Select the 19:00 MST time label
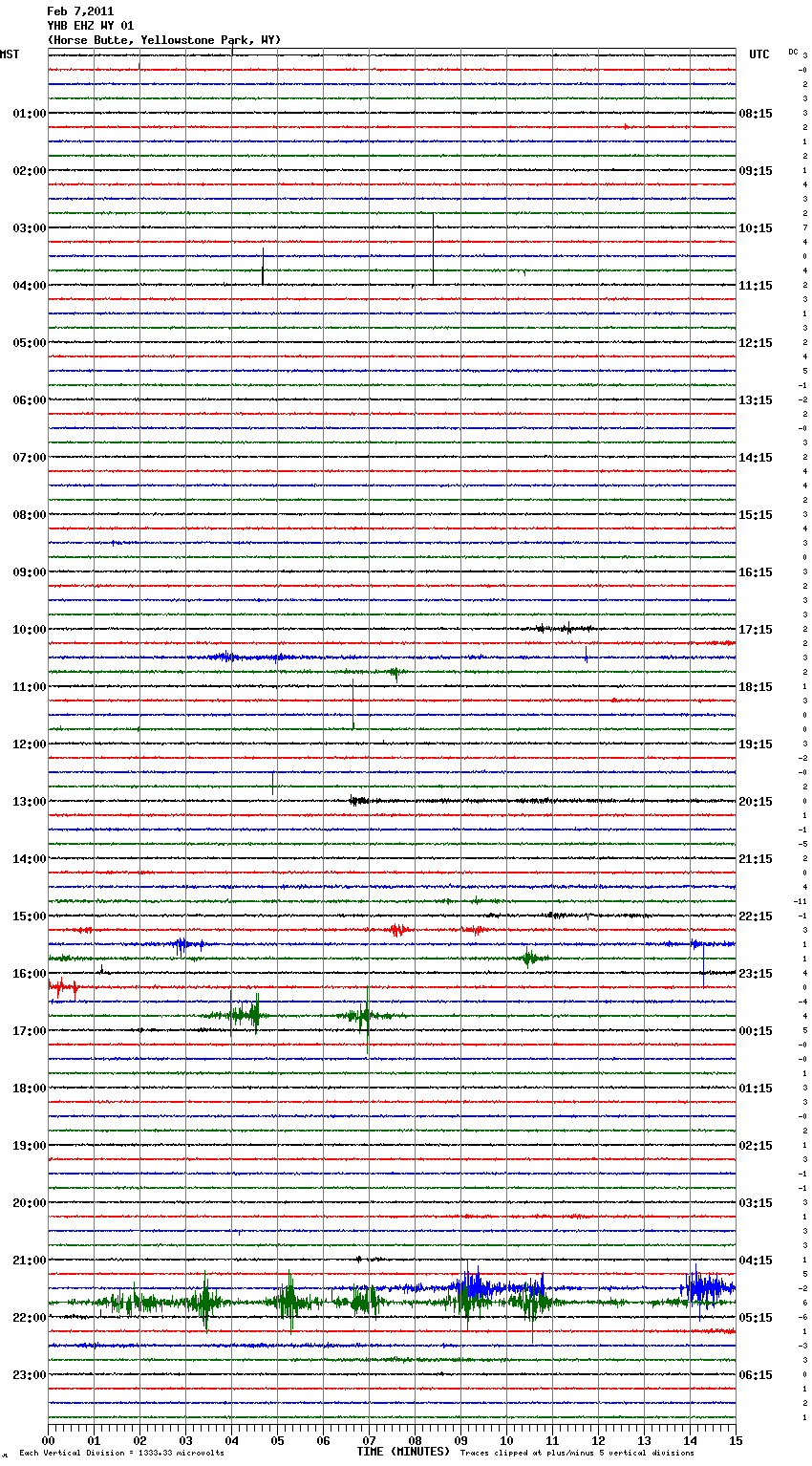The width and height of the screenshot is (812, 1466). (30, 1146)
